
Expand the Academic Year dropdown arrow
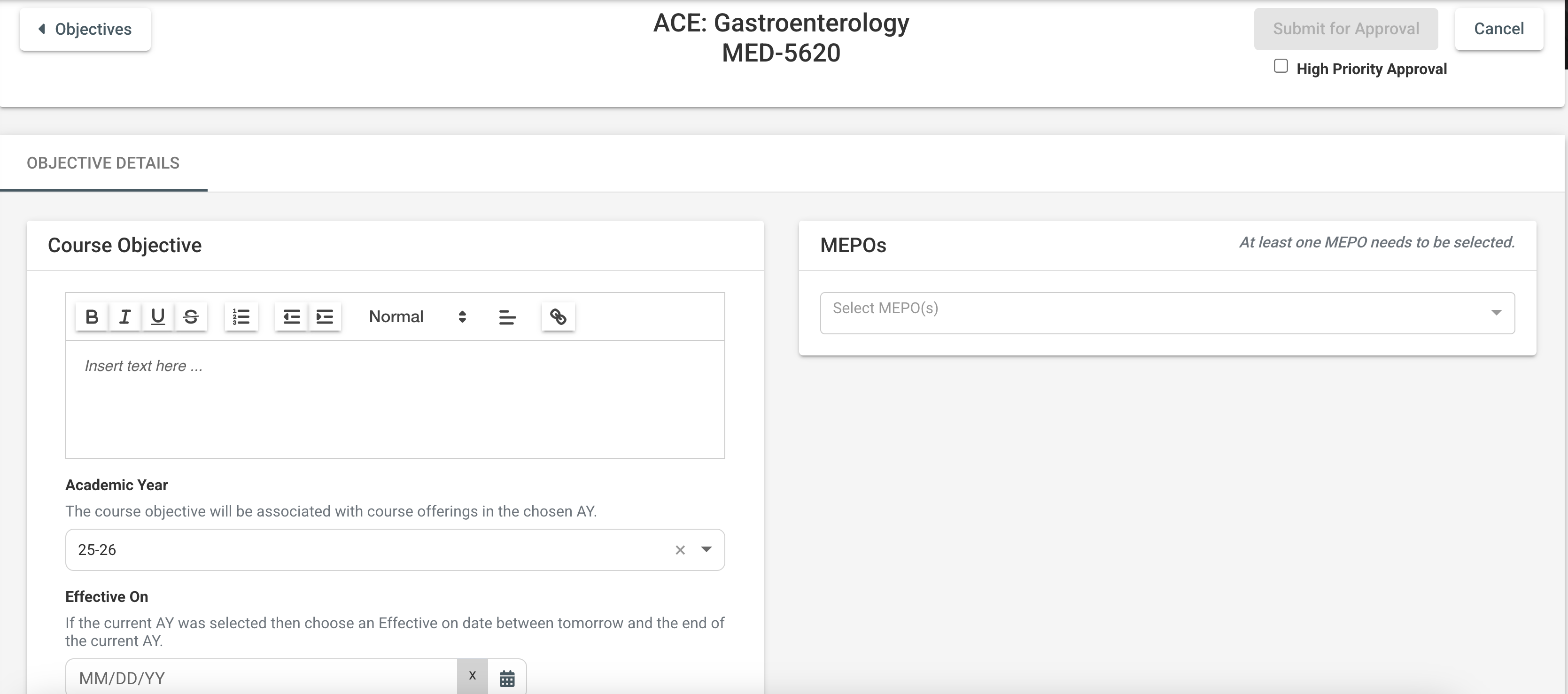706,549
